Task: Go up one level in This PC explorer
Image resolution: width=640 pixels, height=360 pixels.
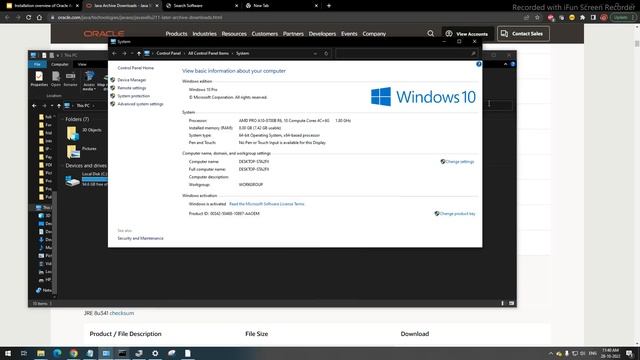Action: click(x=59, y=106)
